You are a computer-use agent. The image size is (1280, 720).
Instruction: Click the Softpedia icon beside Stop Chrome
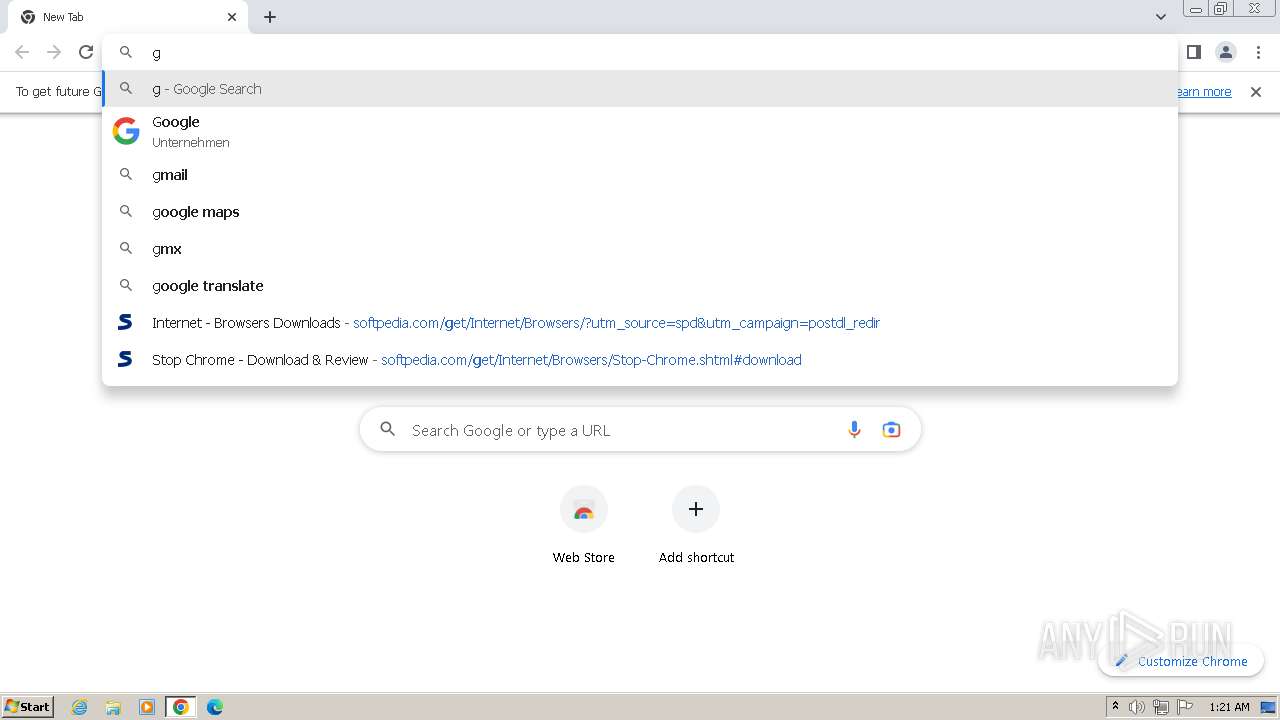(125, 359)
